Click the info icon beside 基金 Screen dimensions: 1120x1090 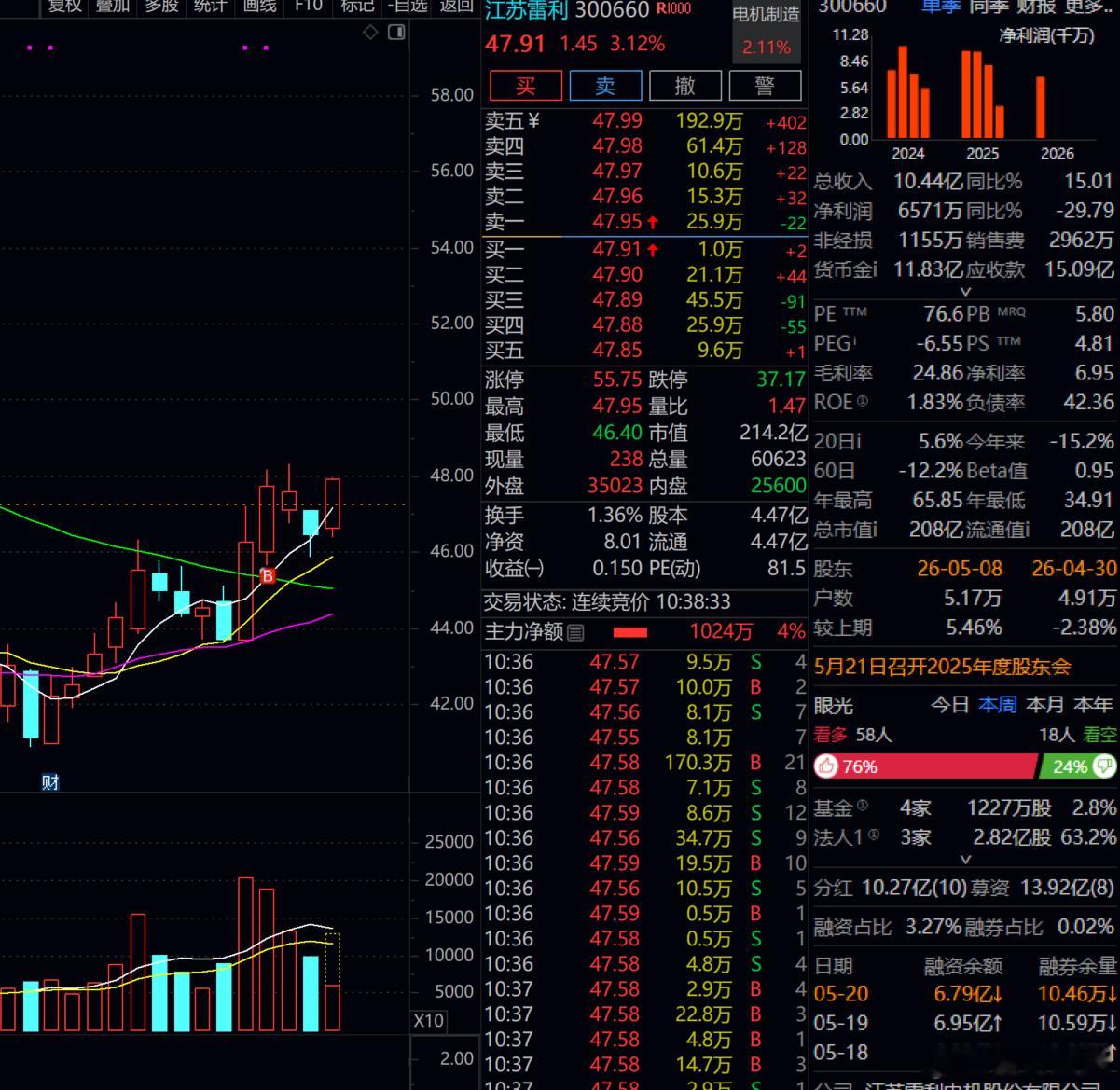863,806
